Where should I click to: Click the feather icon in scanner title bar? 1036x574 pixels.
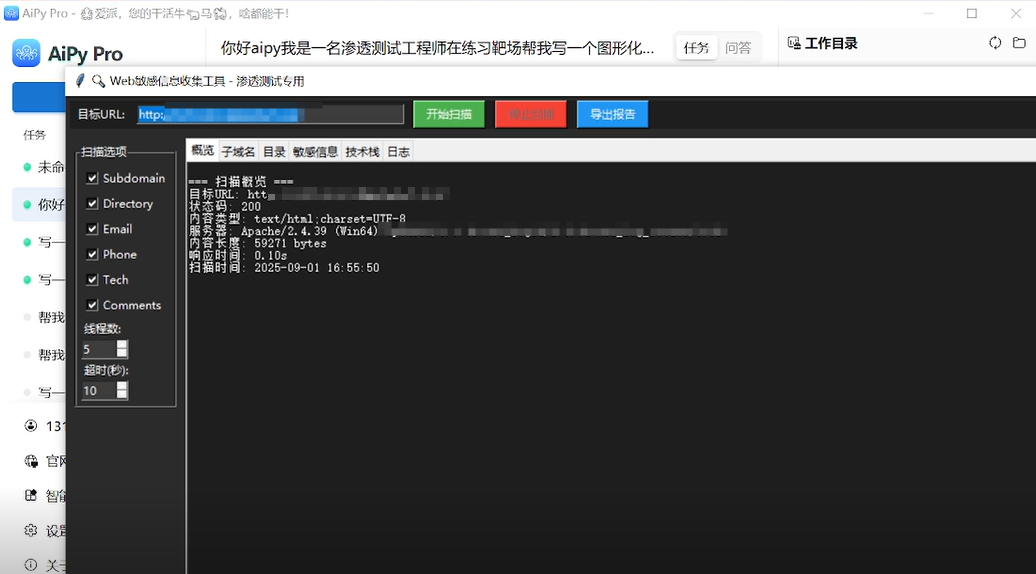[x=80, y=81]
